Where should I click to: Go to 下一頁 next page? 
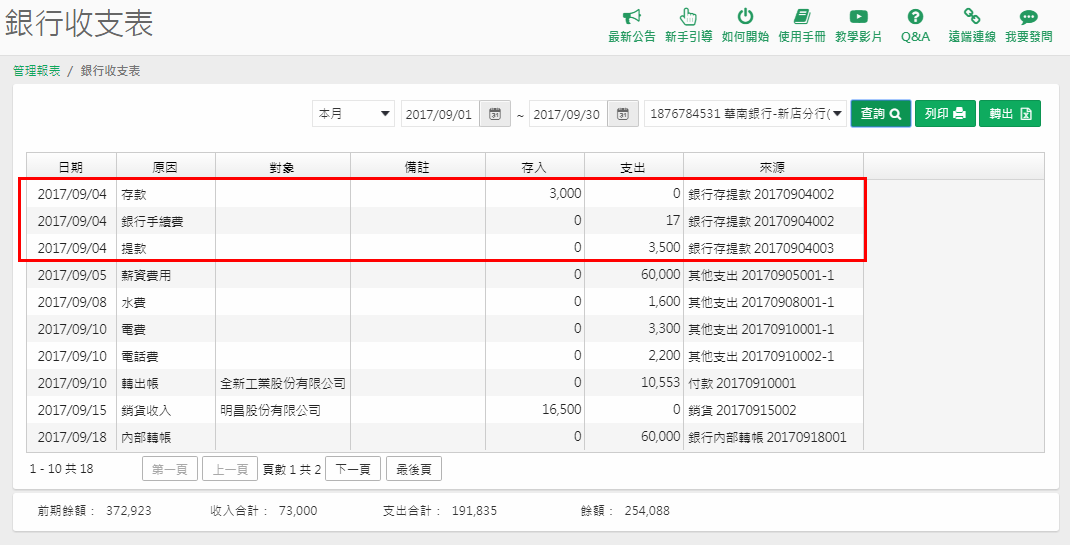click(353, 469)
